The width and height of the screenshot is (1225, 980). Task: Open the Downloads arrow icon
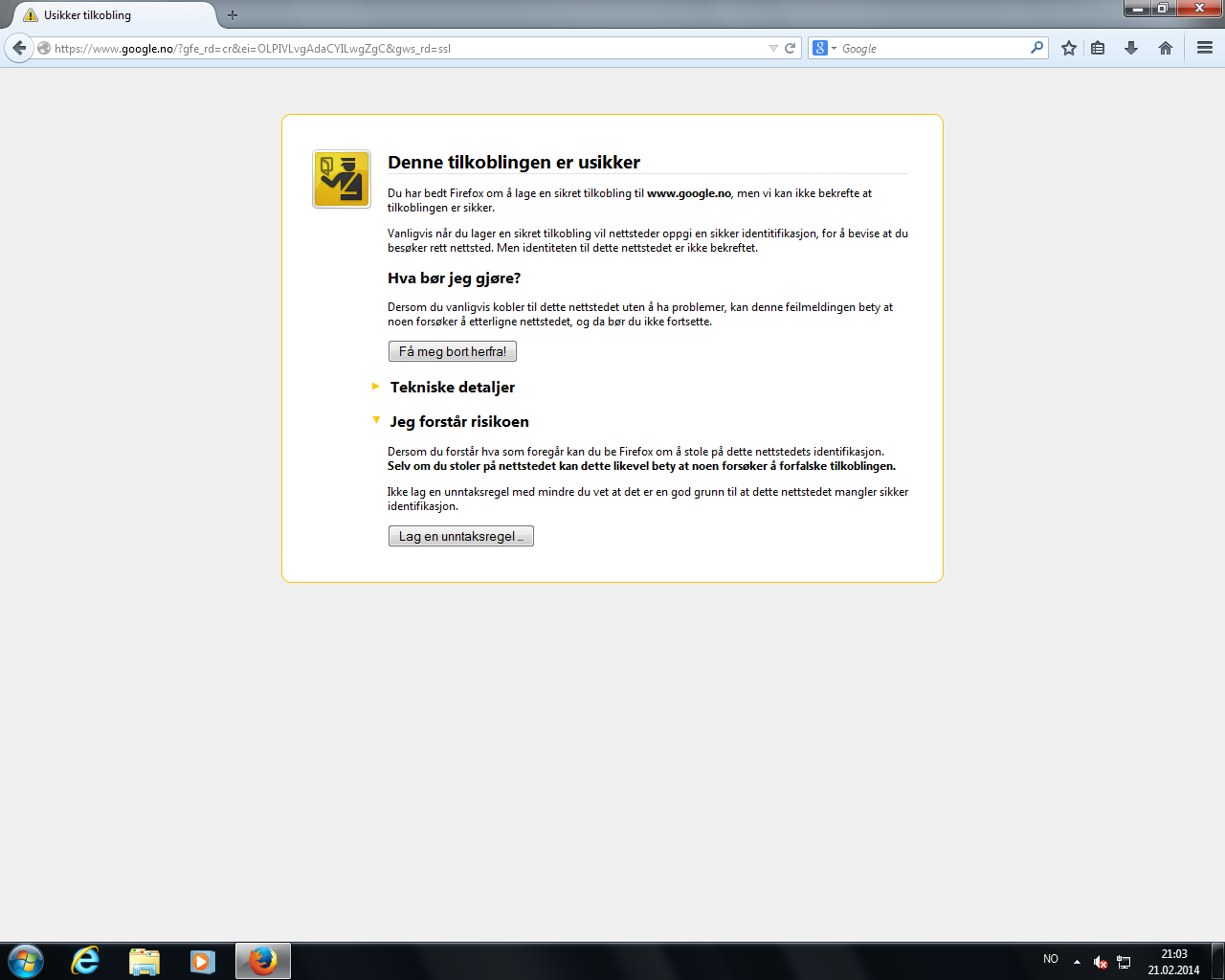point(1131,48)
